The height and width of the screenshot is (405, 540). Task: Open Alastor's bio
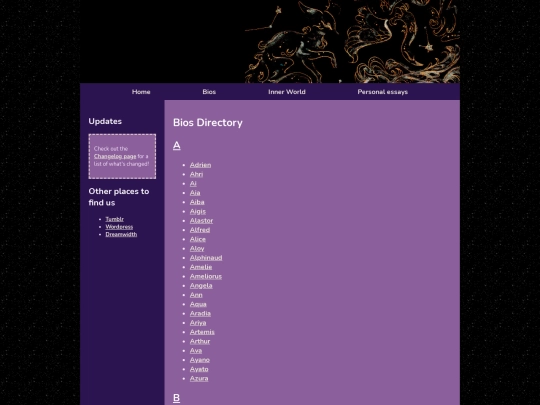pyautogui.click(x=201, y=221)
